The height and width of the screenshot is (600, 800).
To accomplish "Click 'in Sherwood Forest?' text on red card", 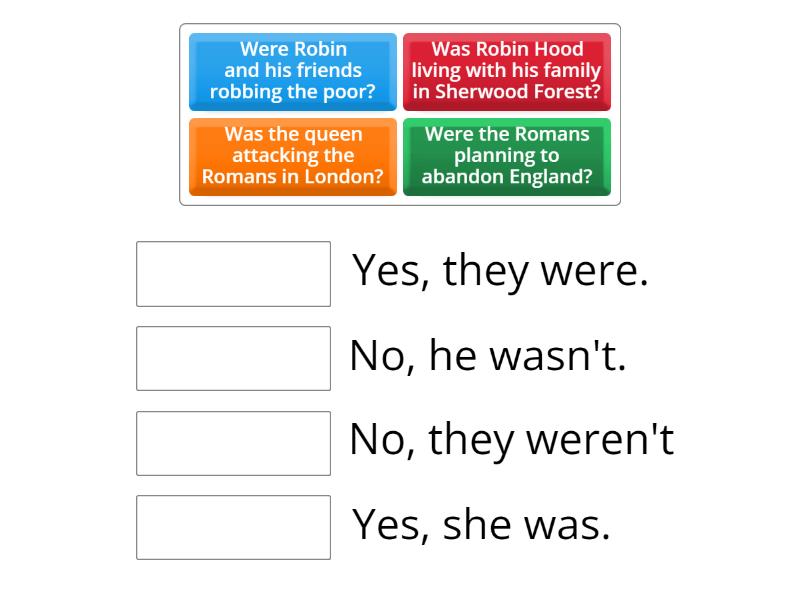I will coord(507,90).
